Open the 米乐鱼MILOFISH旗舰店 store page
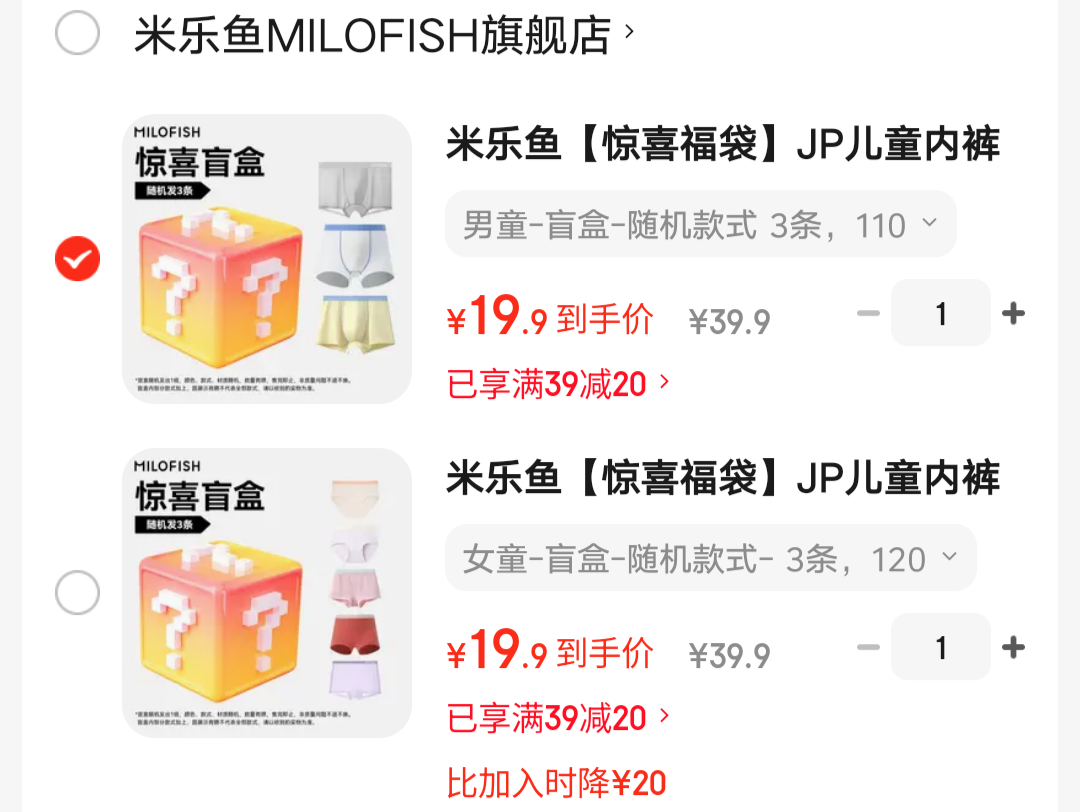The height and width of the screenshot is (812, 1080). click(x=372, y=34)
